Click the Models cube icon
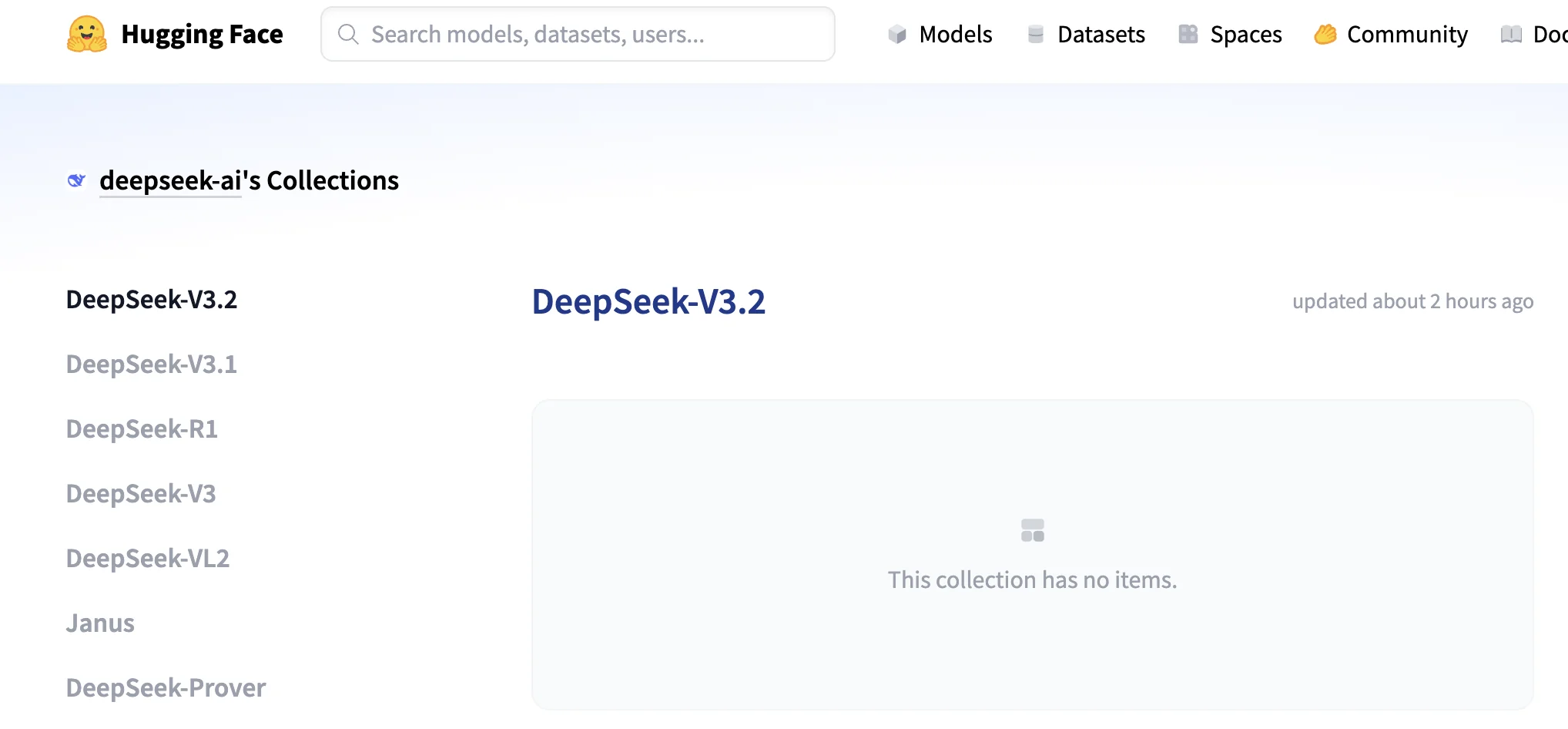 coord(897,35)
